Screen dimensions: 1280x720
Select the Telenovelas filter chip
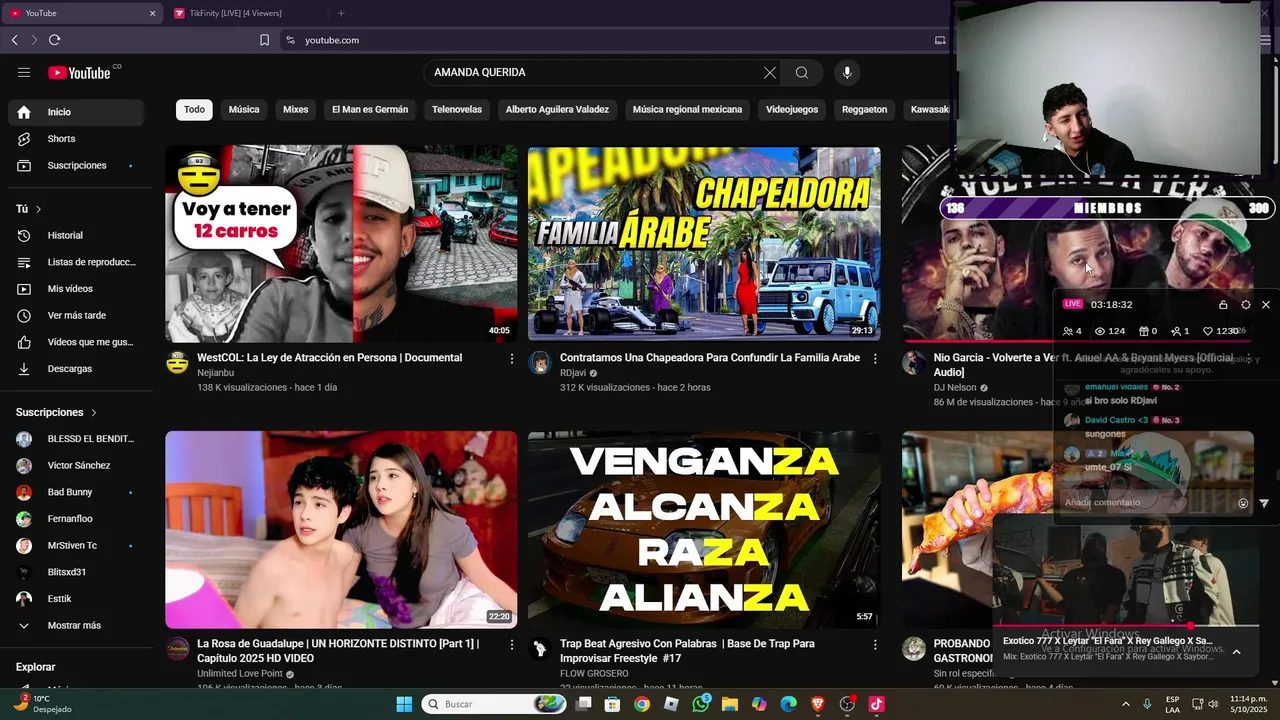click(x=457, y=109)
